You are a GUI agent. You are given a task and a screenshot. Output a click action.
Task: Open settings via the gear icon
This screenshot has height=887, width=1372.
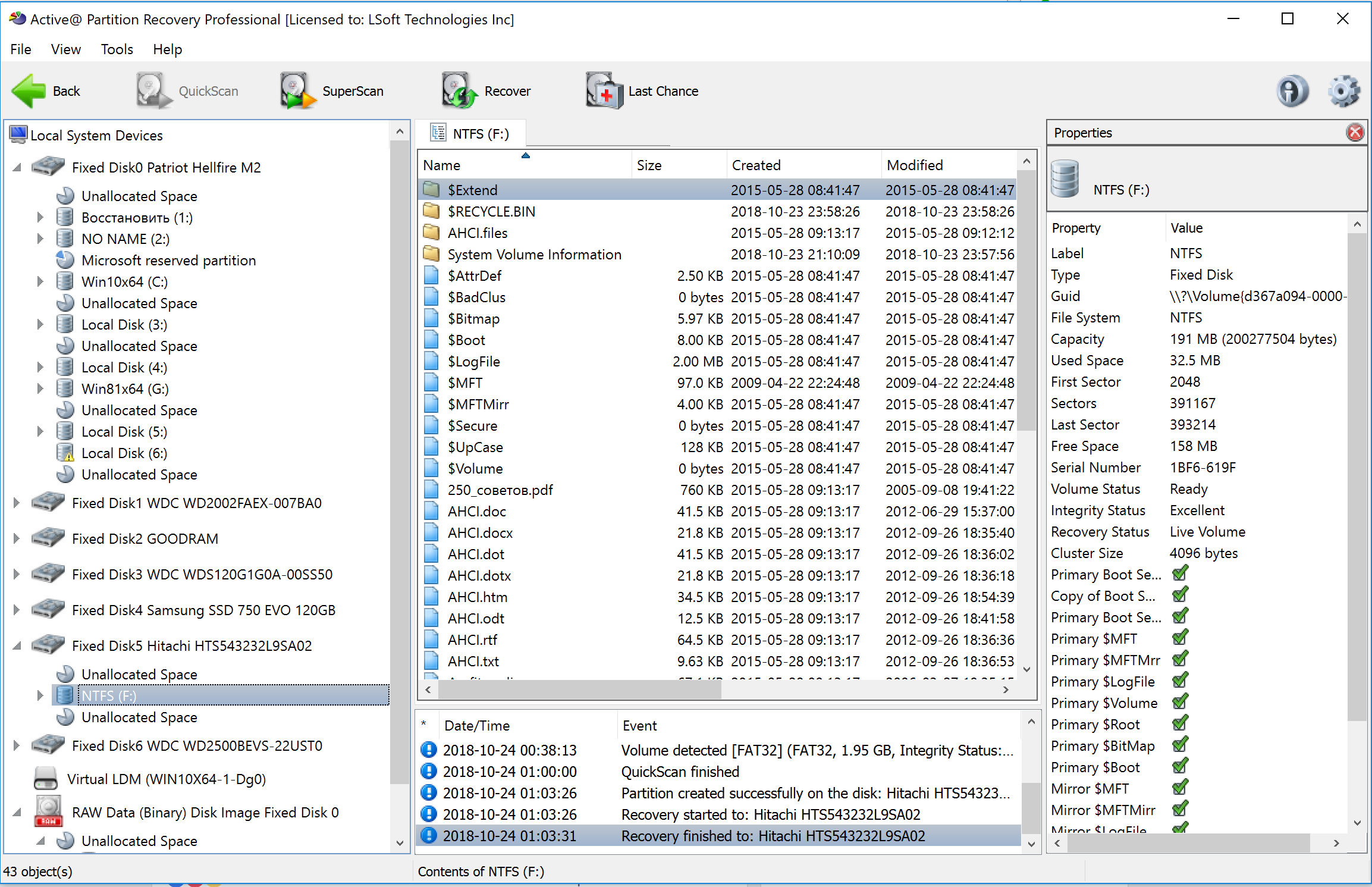[x=1343, y=91]
